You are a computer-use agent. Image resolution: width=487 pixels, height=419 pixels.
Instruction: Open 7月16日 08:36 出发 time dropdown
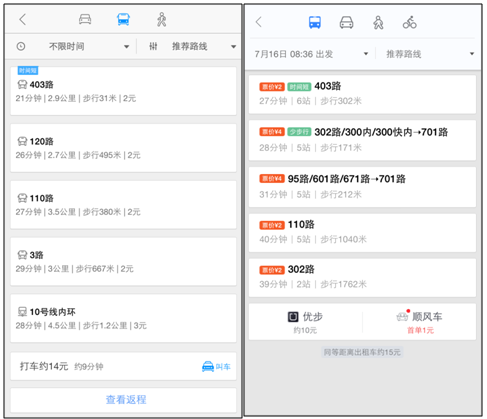(312, 54)
